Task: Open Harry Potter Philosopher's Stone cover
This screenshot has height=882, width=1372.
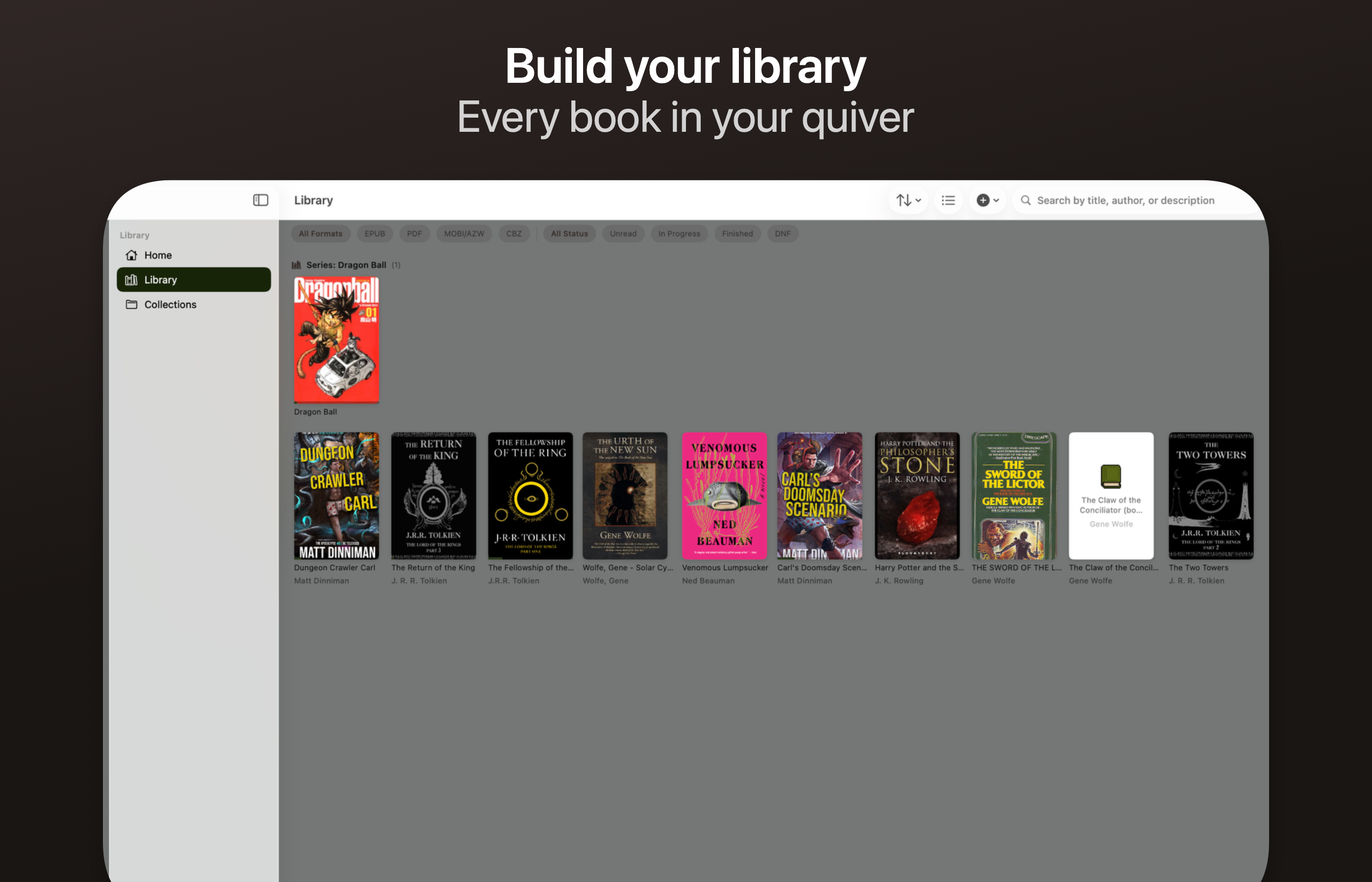Action: point(917,495)
